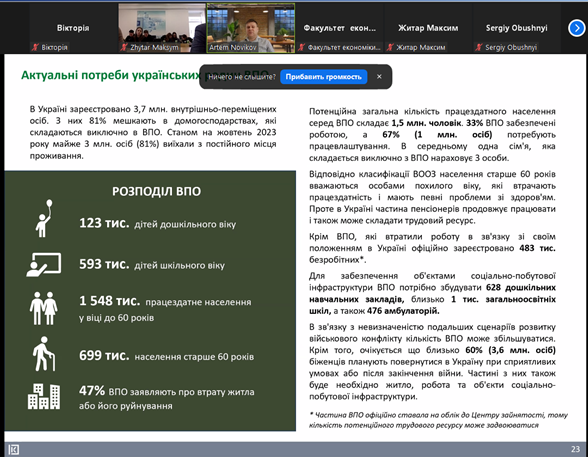Select Житар Максим participant tile

[x=428, y=28]
